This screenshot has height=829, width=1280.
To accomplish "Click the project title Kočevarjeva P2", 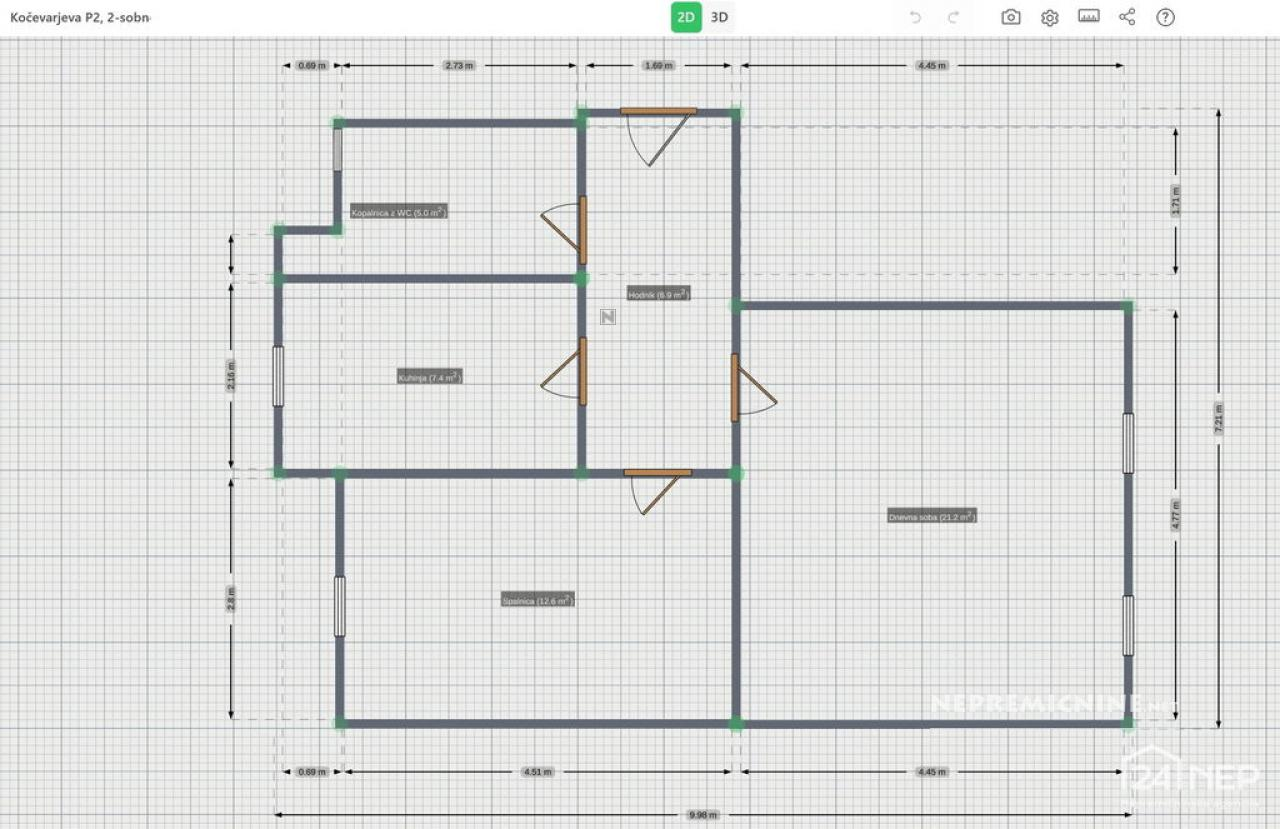I will click(x=80, y=18).
